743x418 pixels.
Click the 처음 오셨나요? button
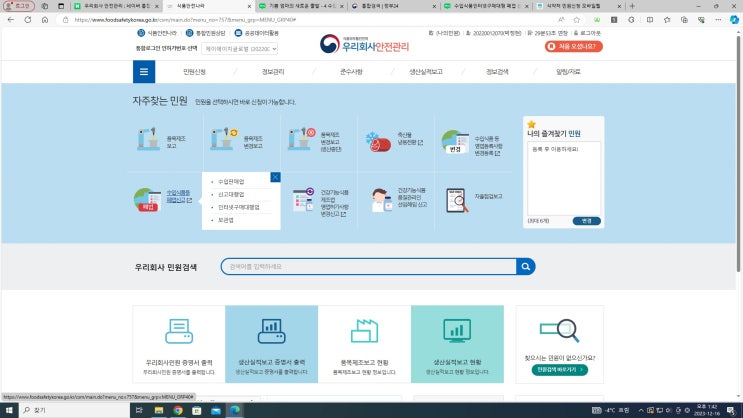click(x=573, y=46)
